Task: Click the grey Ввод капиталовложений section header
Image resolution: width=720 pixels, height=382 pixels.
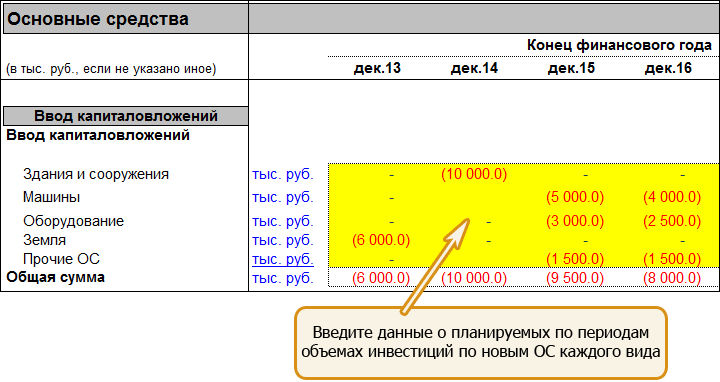Action: 125,116
